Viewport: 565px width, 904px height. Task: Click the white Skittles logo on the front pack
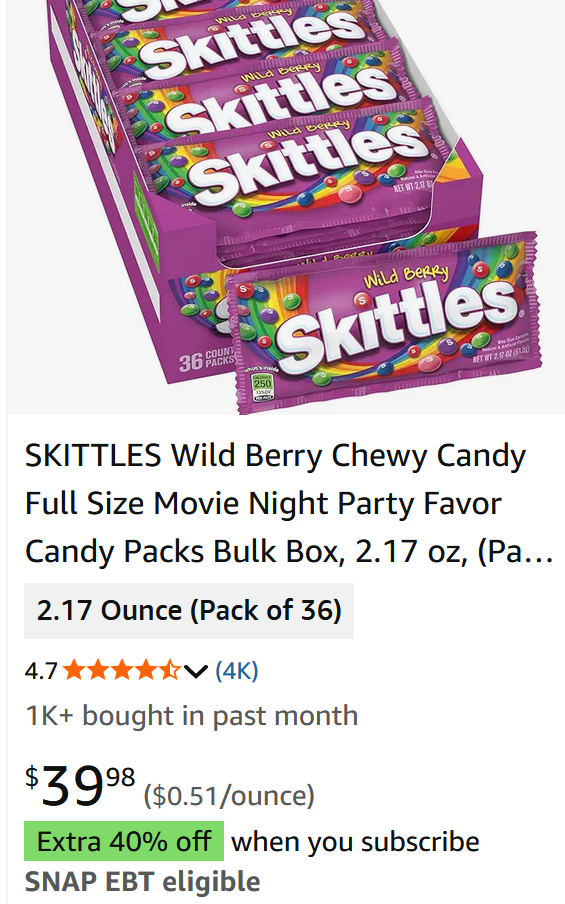[x=397, y=324]
